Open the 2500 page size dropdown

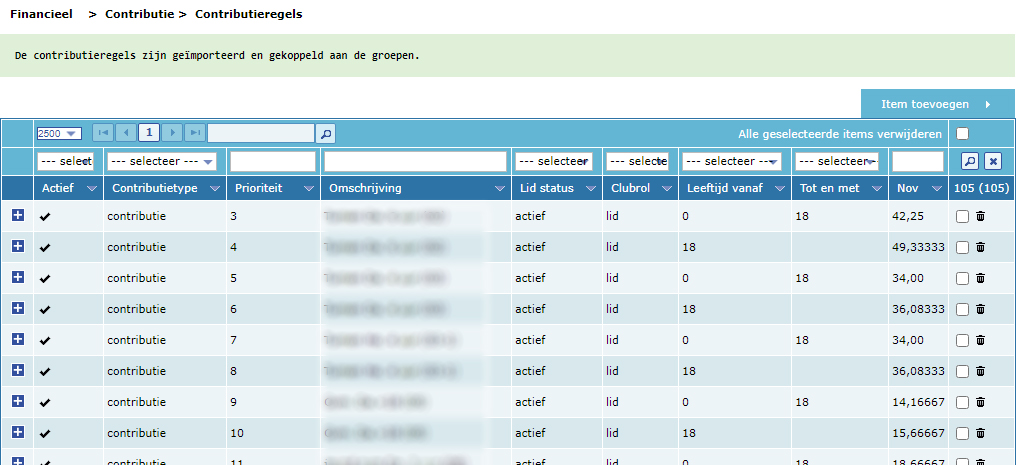pos(59,133)
